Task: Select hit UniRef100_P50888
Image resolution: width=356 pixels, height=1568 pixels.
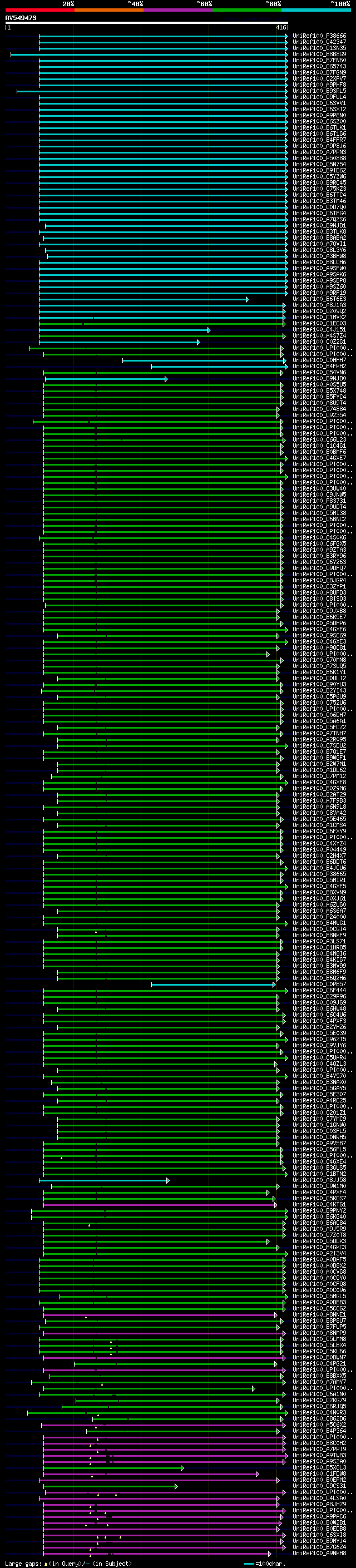Action: (319, 159)
